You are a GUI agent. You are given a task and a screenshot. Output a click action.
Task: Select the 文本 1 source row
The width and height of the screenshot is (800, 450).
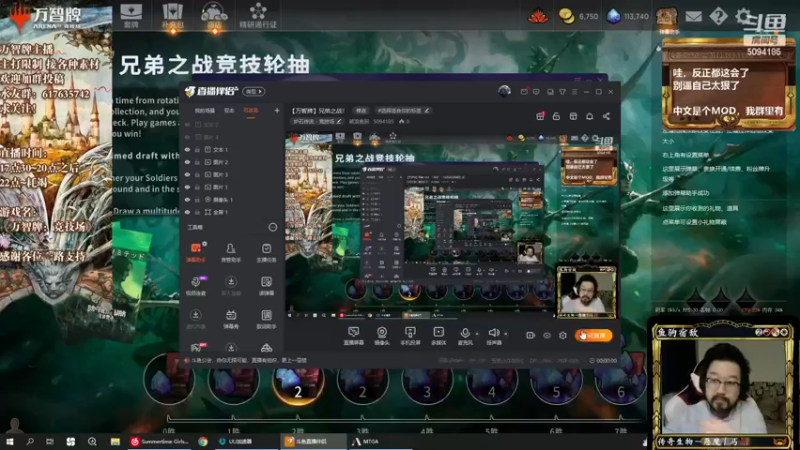pos(231,149)
